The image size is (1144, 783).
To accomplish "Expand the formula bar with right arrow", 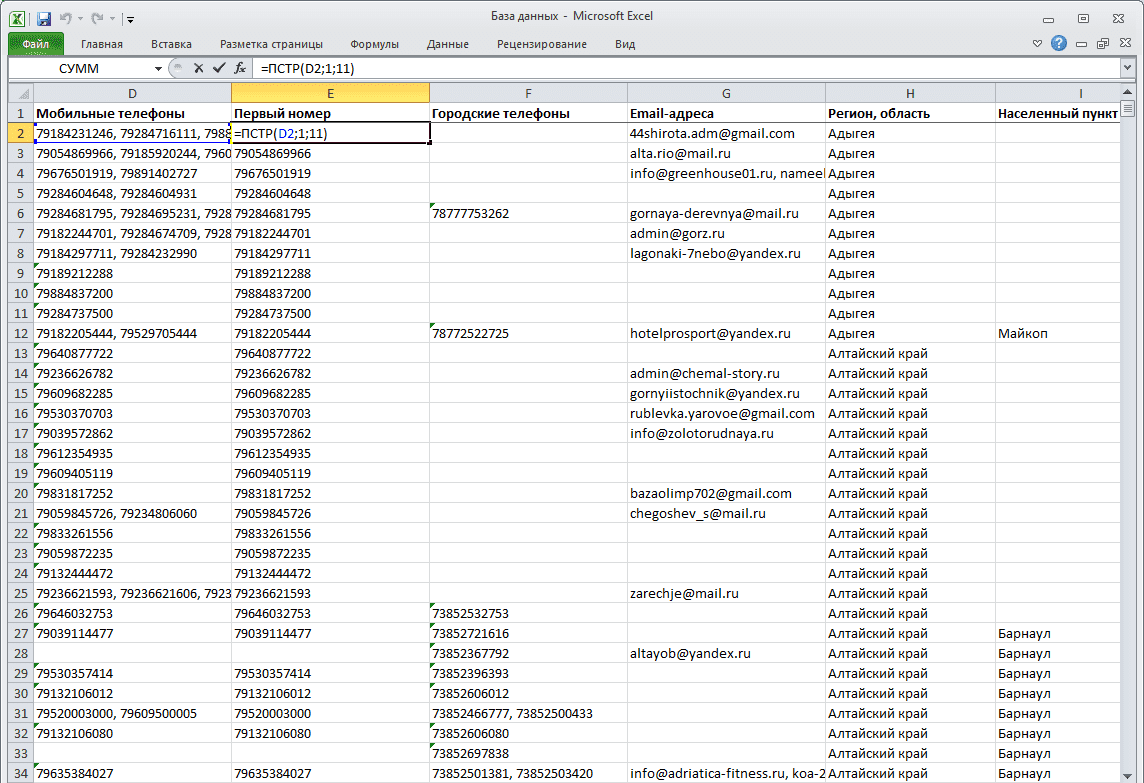I will [1127, 68].
